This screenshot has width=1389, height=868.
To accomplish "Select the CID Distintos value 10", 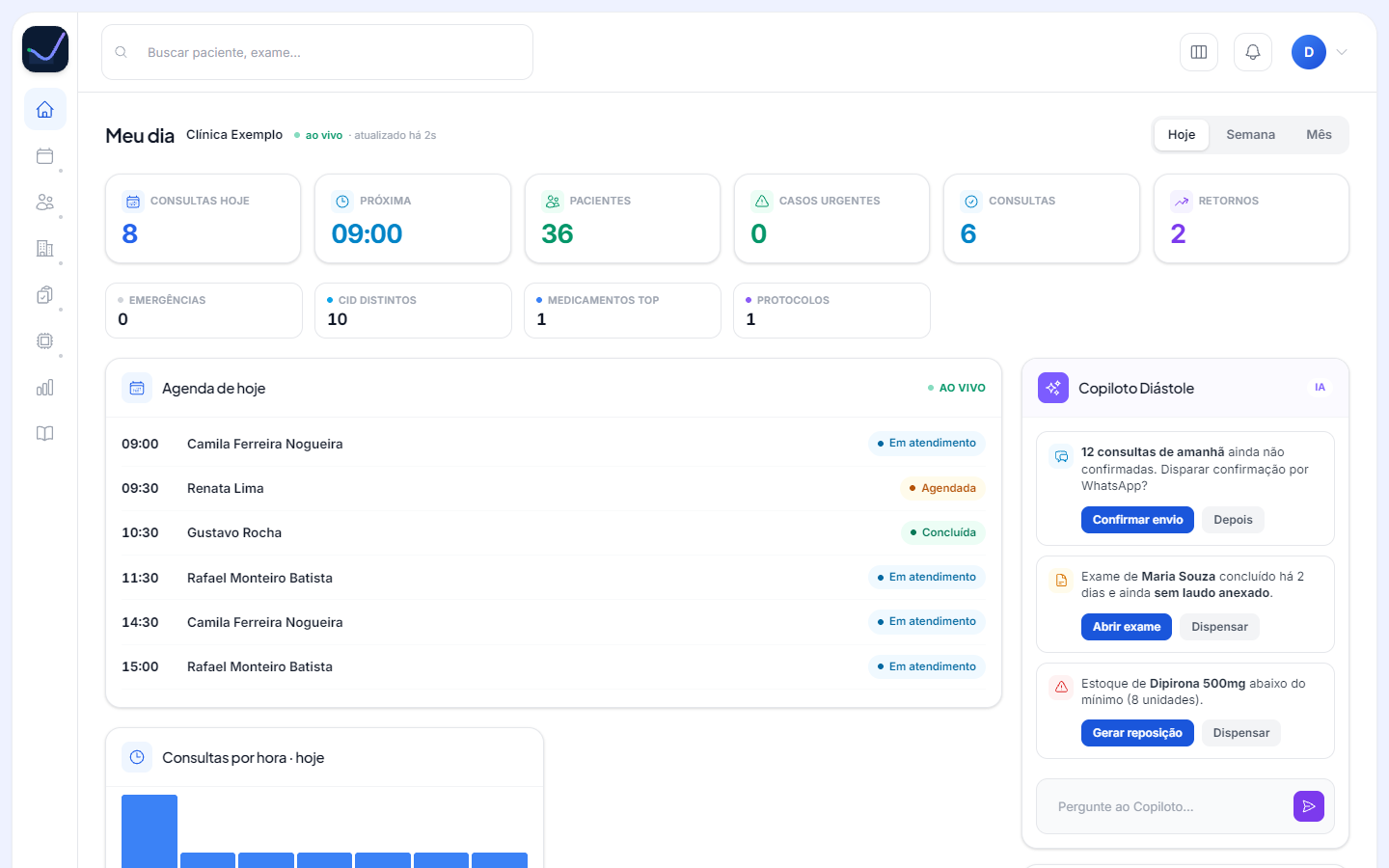I will 338,319.
